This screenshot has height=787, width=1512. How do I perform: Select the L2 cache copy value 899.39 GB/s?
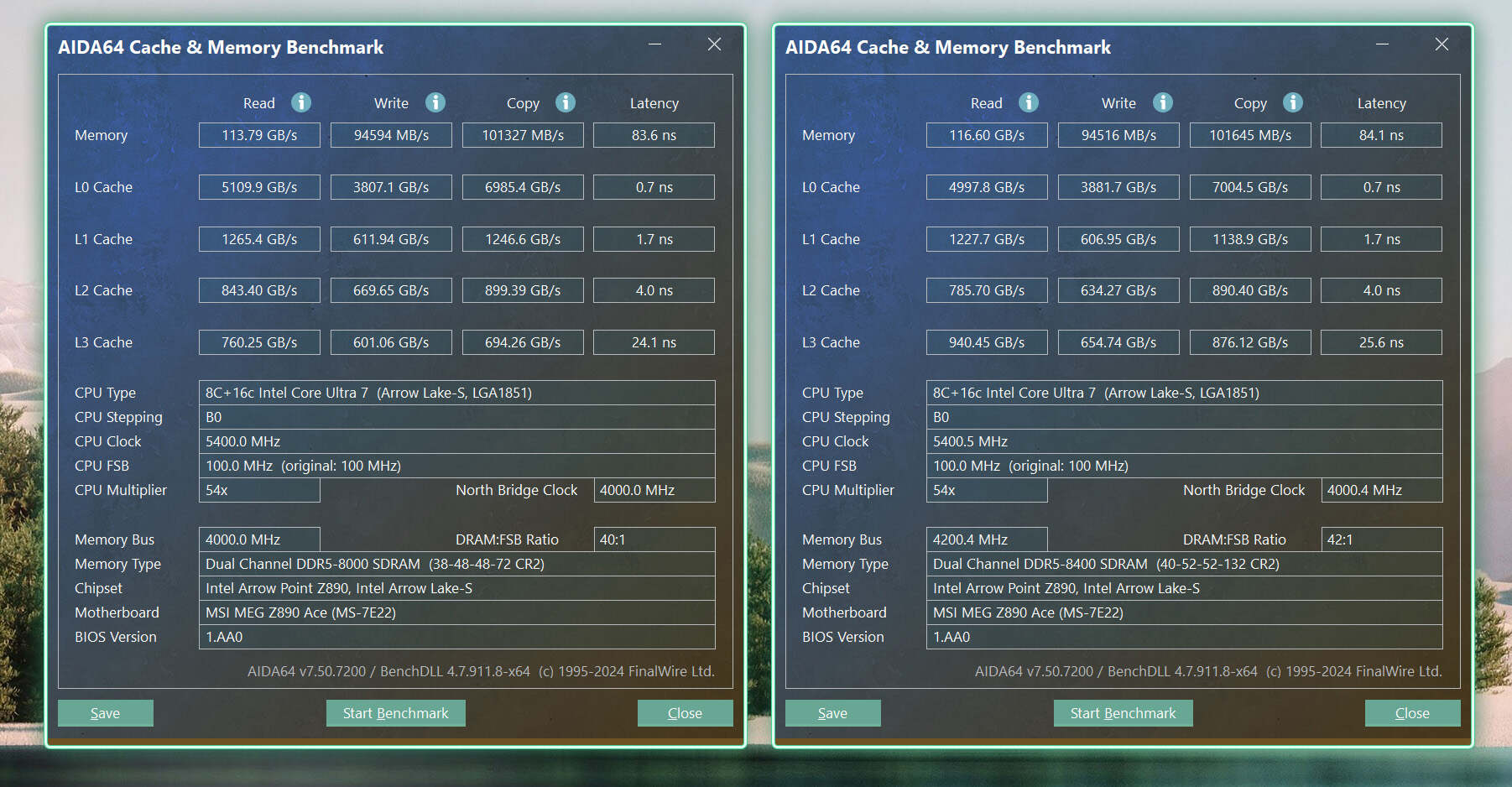tap(523, 290)
